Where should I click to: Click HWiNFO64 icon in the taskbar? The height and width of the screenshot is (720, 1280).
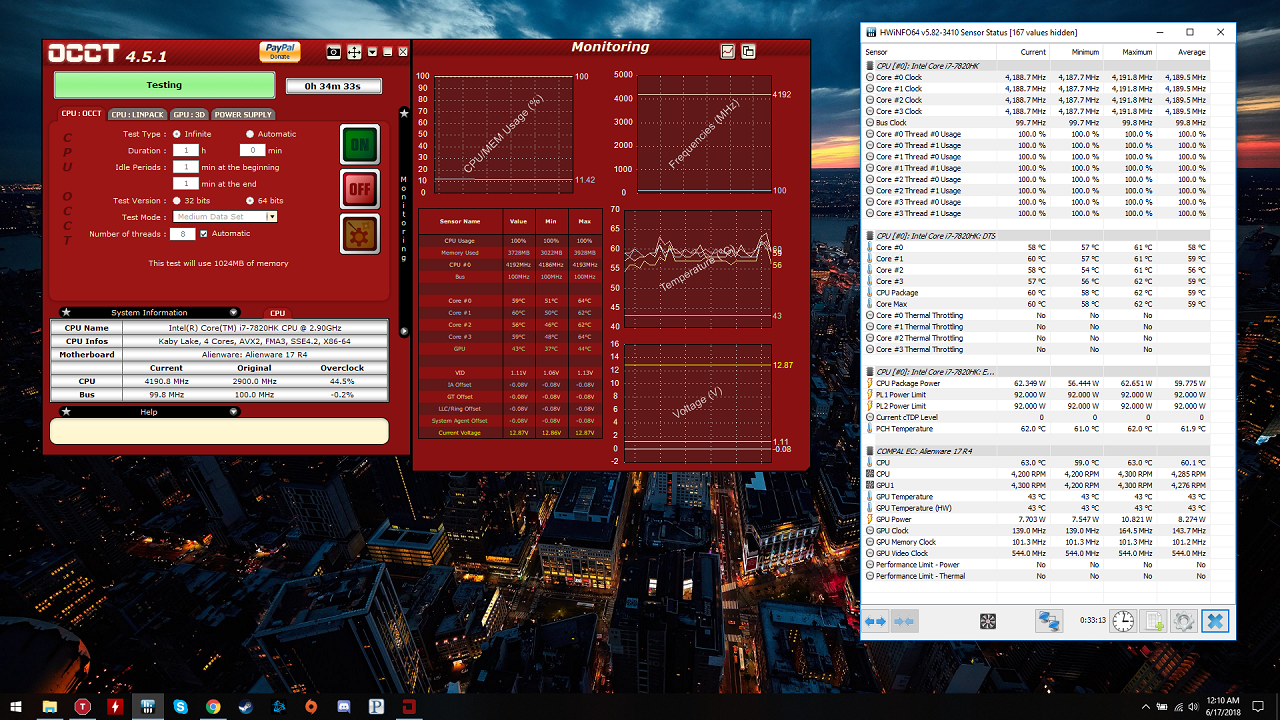coord(147,706)
